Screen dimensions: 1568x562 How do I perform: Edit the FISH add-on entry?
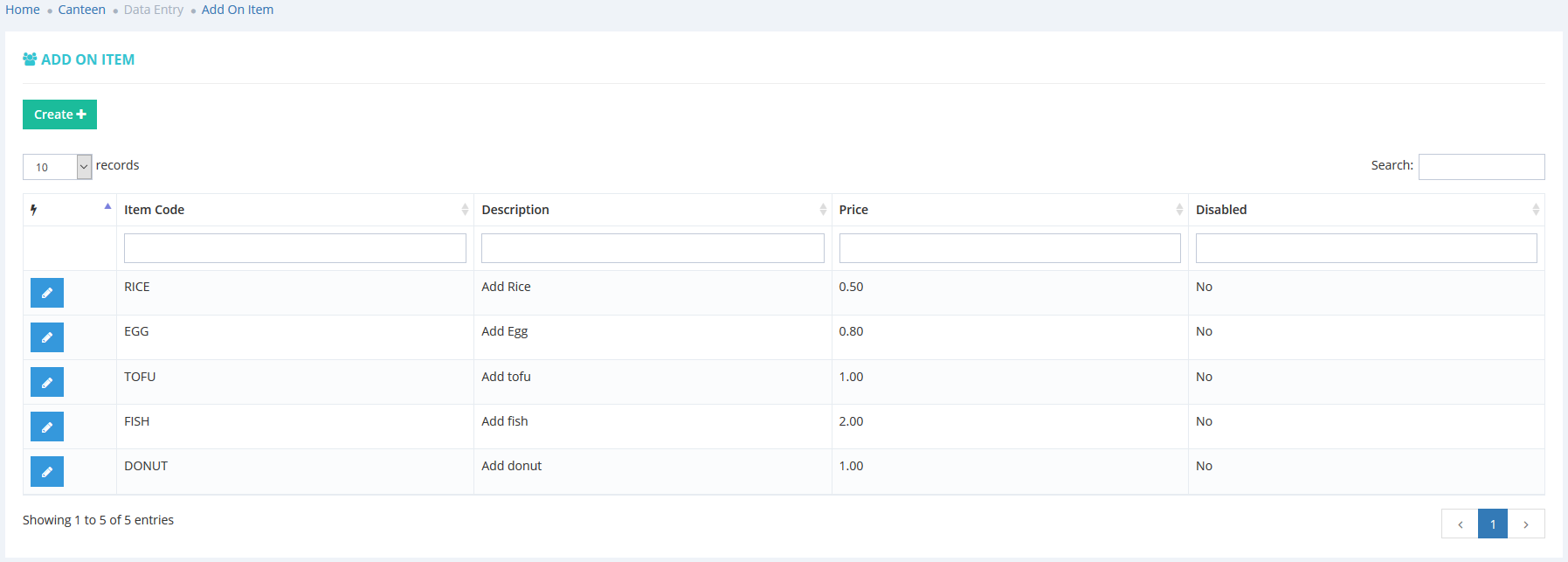click(x=47, y=427)
